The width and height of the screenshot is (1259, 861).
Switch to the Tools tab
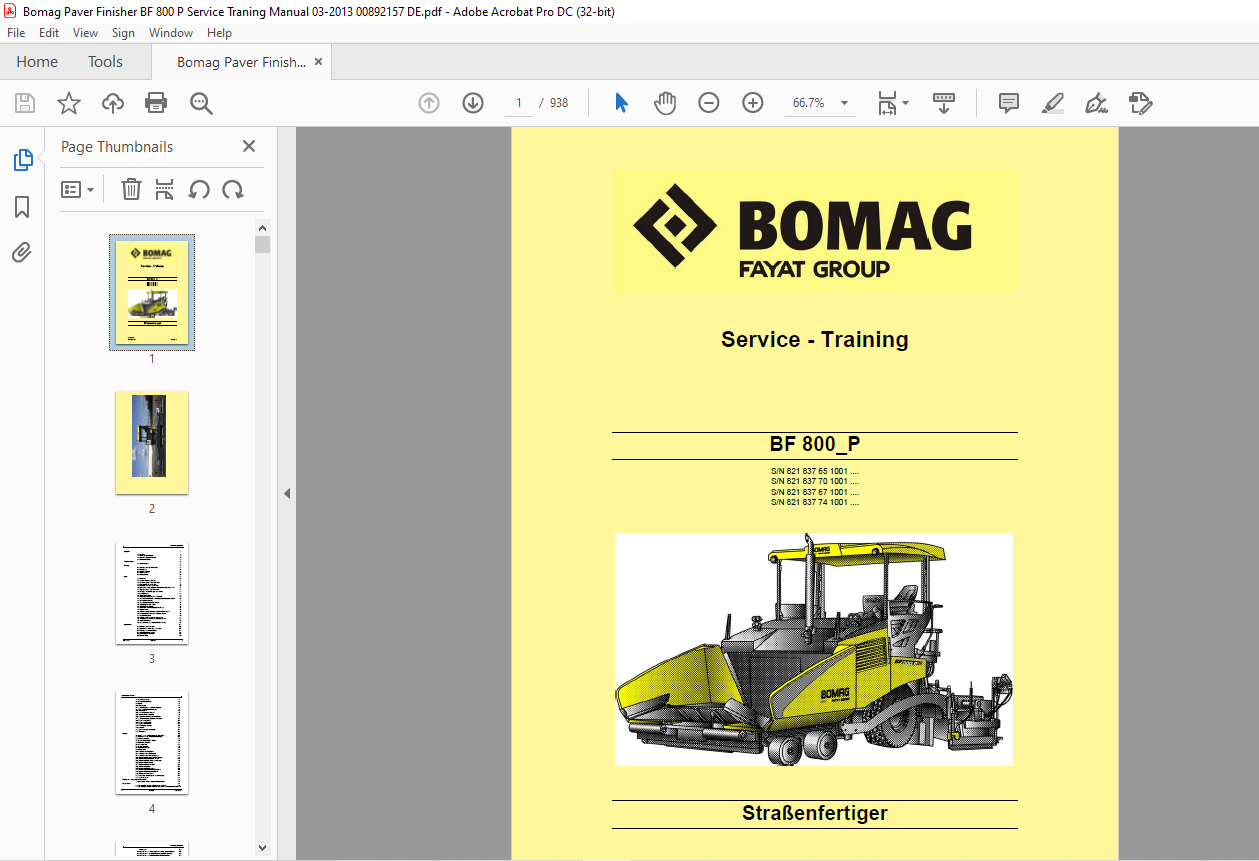(x=105, y=62)
